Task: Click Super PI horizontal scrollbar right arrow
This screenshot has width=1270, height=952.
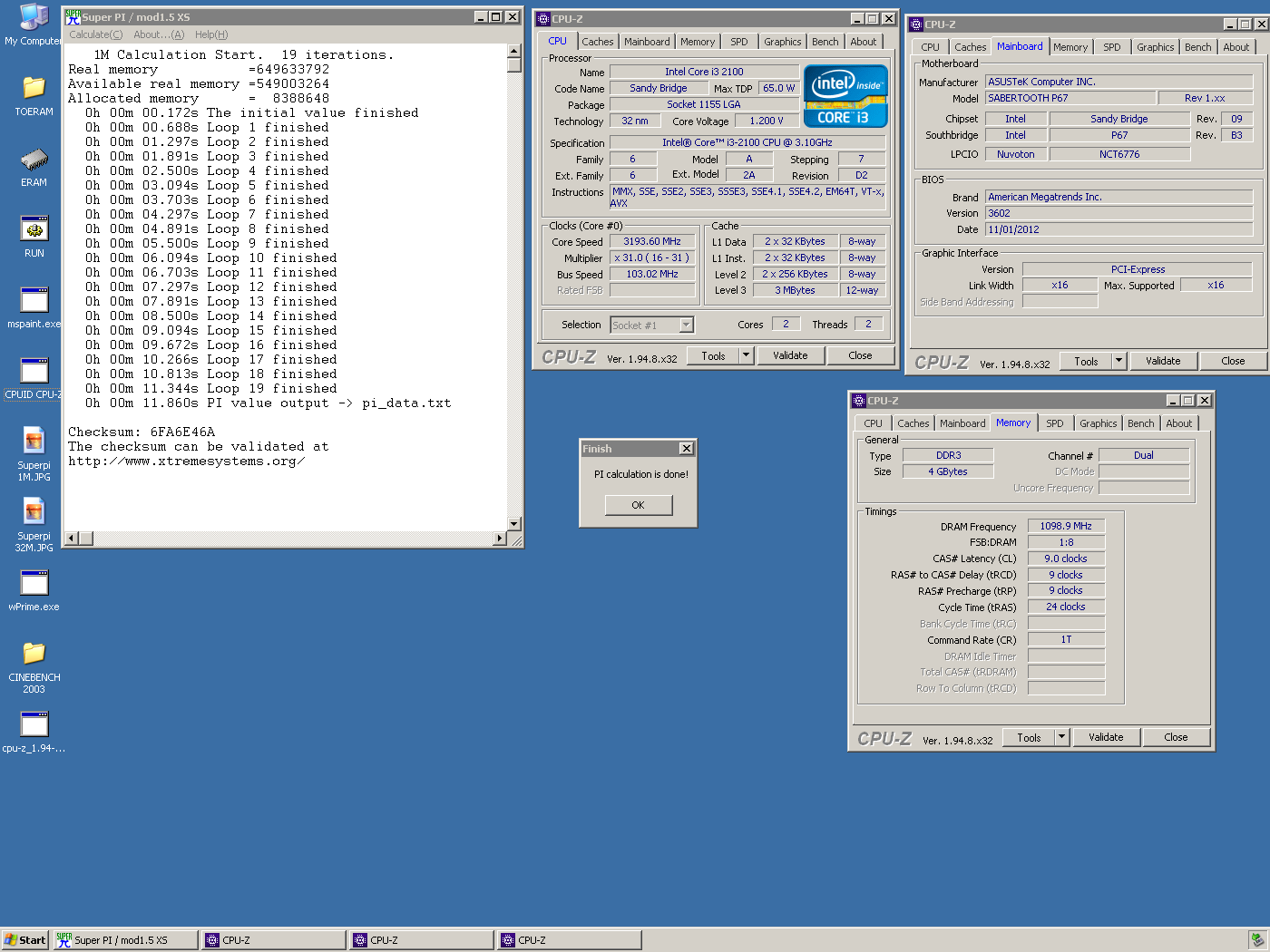Action: point(499,539)
